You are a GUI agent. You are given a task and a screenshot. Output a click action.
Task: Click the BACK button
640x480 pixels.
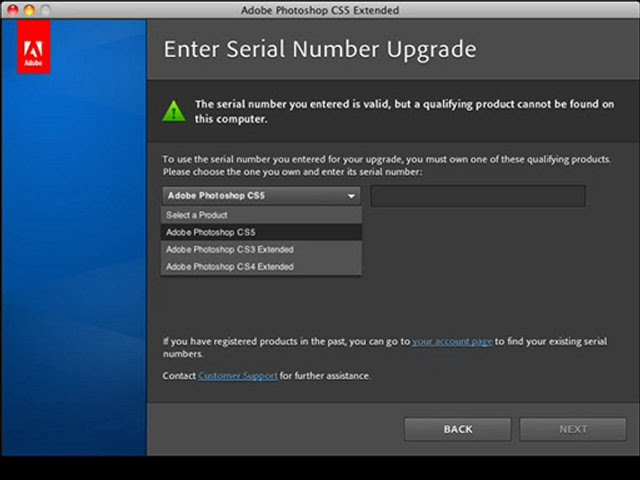point(458,429)
